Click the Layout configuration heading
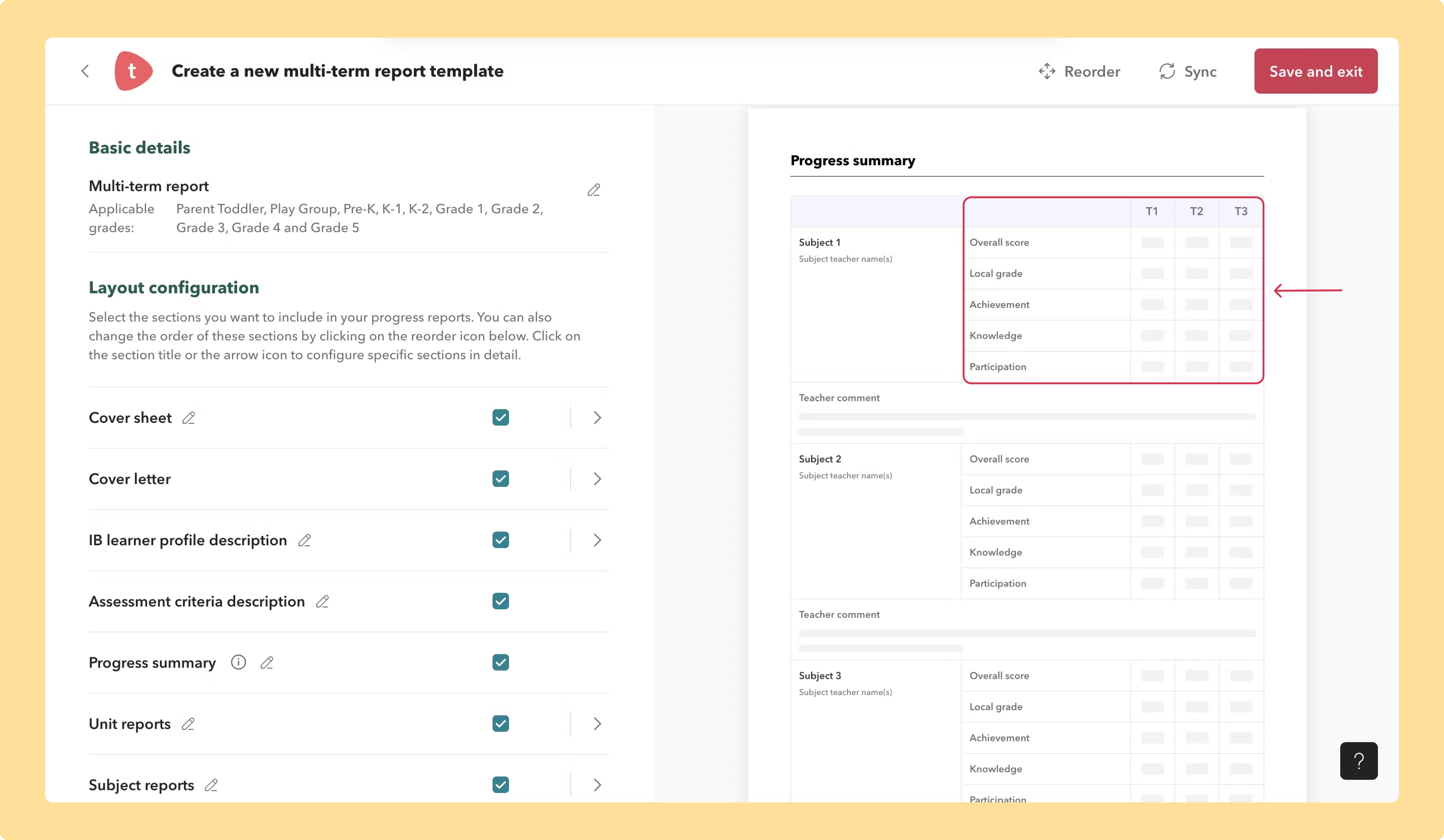 pos(174,288)
